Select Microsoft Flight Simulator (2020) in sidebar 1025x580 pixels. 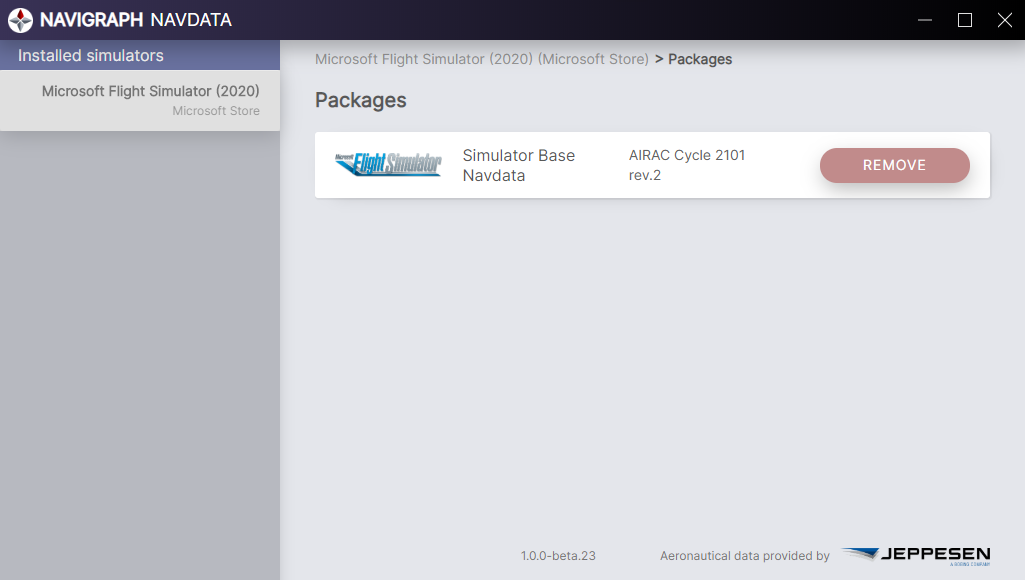click(150, 91)
